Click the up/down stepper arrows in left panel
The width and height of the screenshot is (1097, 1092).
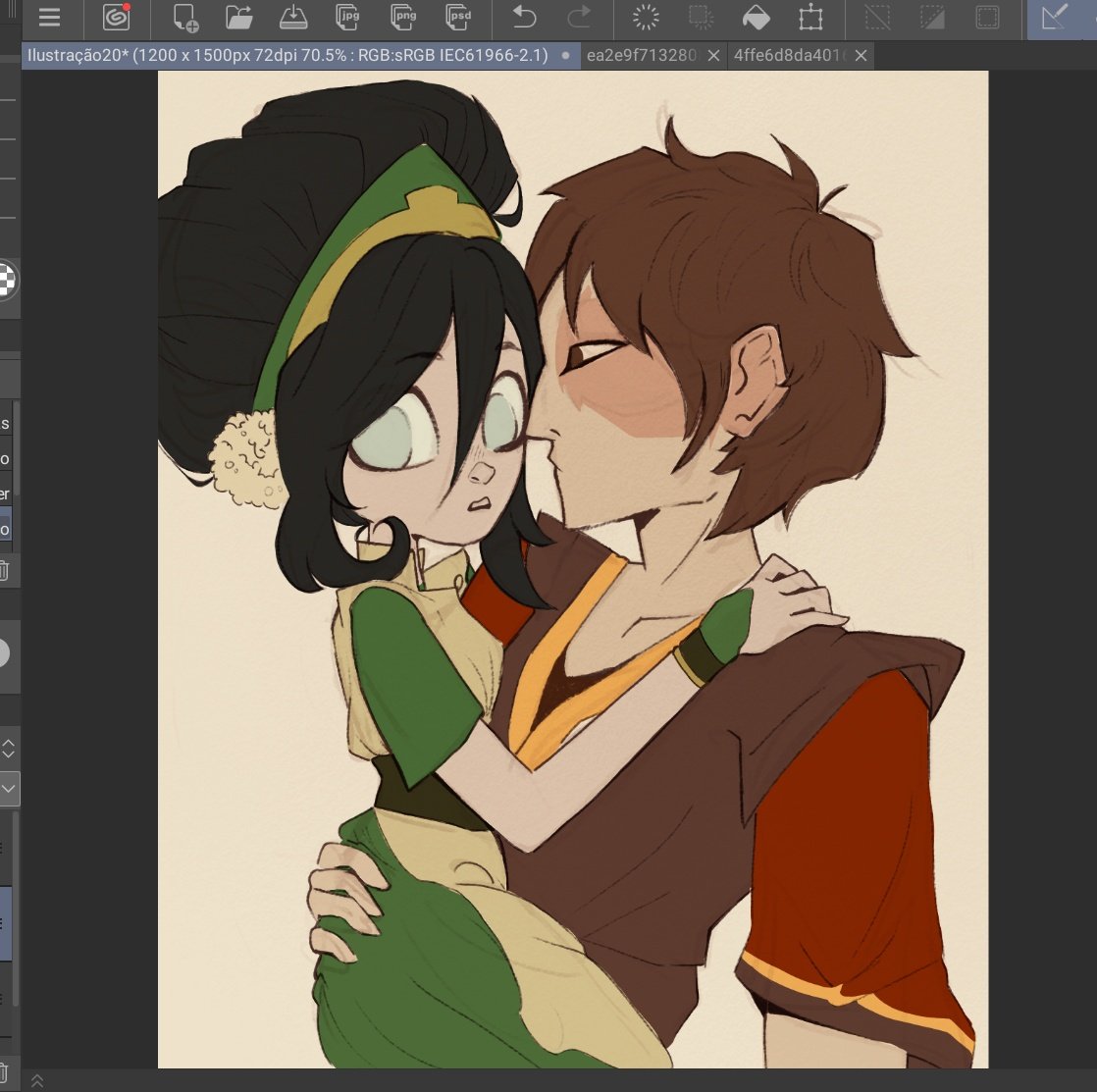point(9,748)
